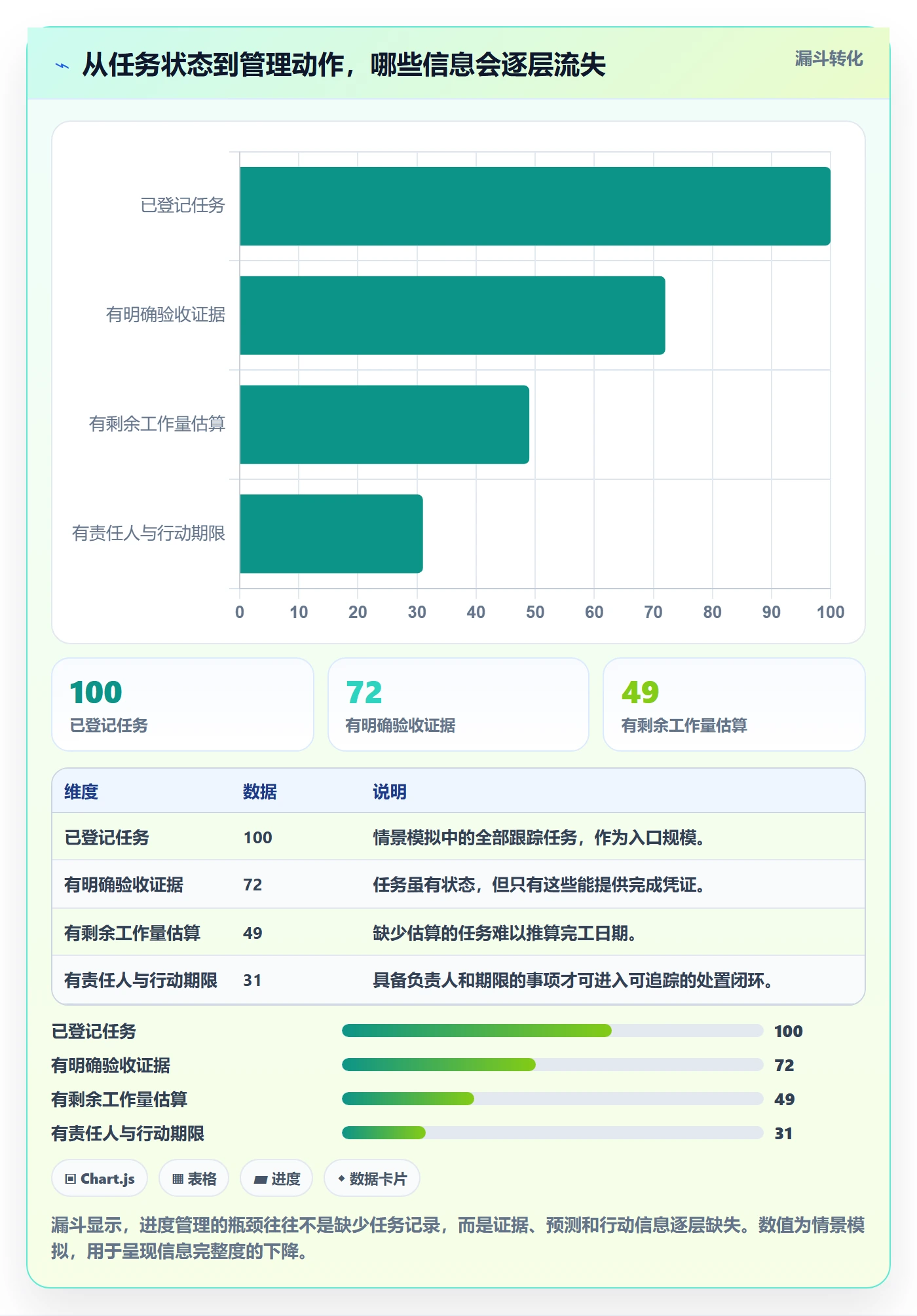
Task: Click table cell 有责任人与行动期限
Action: coord(141,980)
